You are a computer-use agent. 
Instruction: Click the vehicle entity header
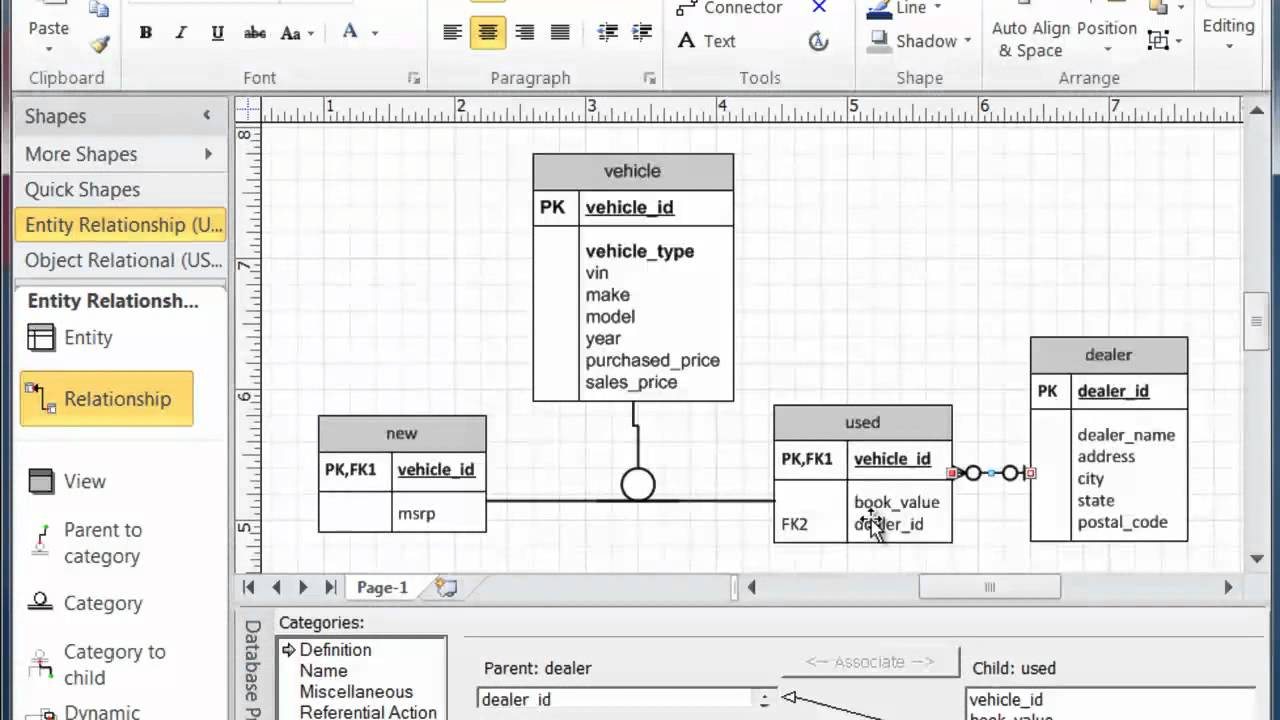click(x=633, y=172)
